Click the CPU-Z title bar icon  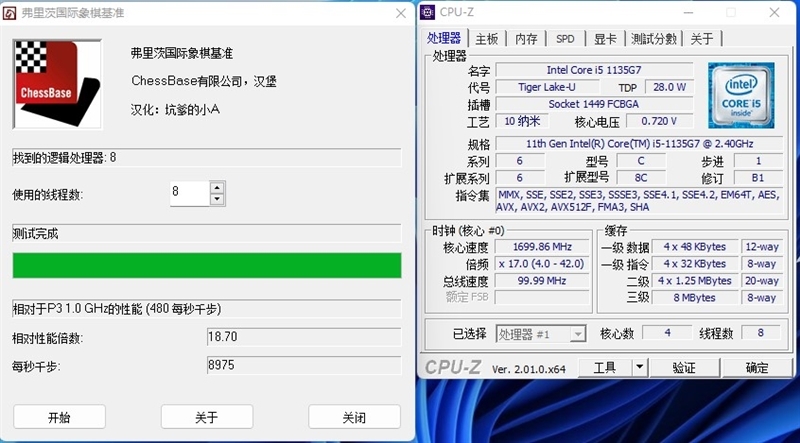point(427,12)
